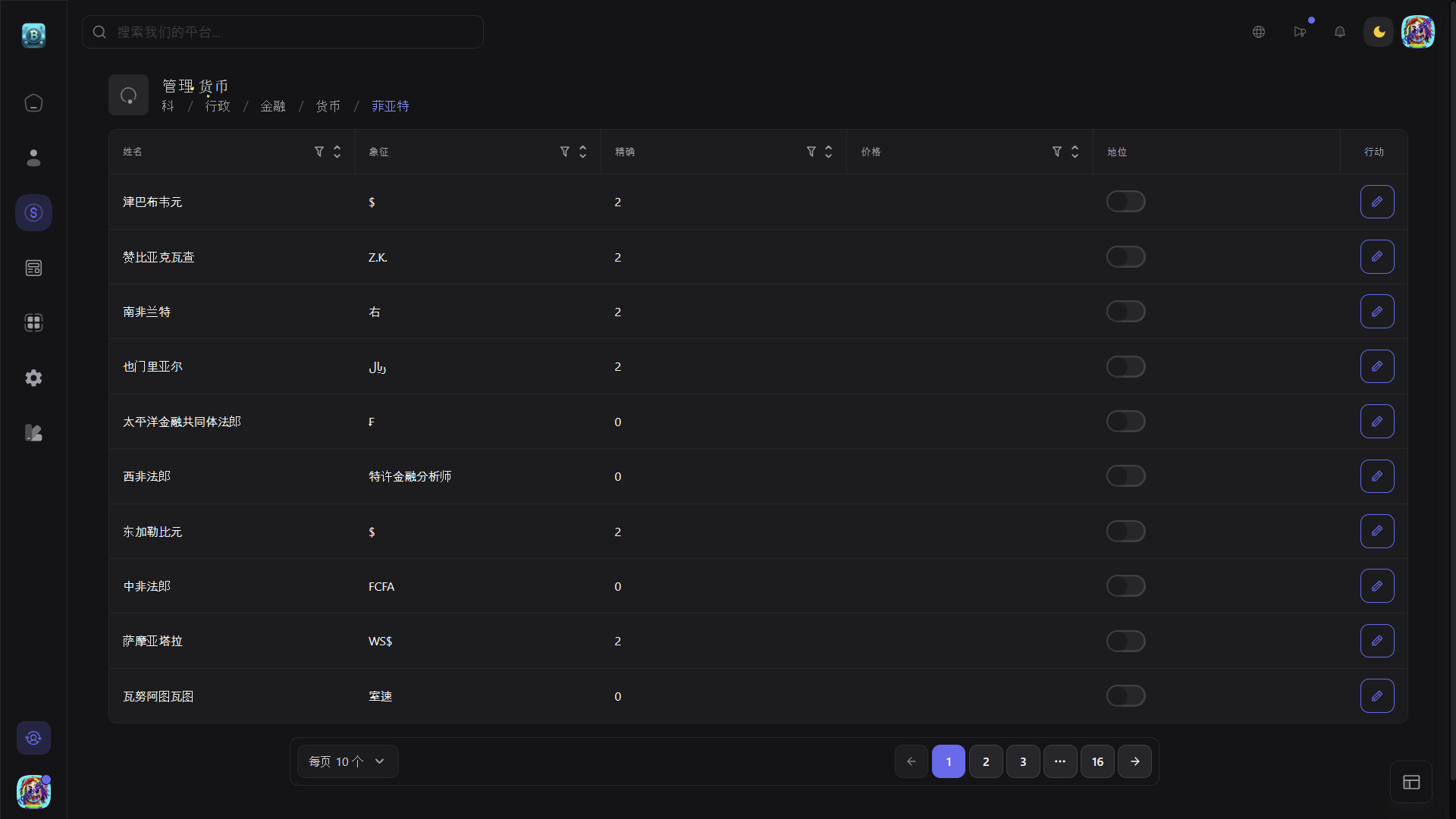Open the language globe icon

coord(1259,32)
